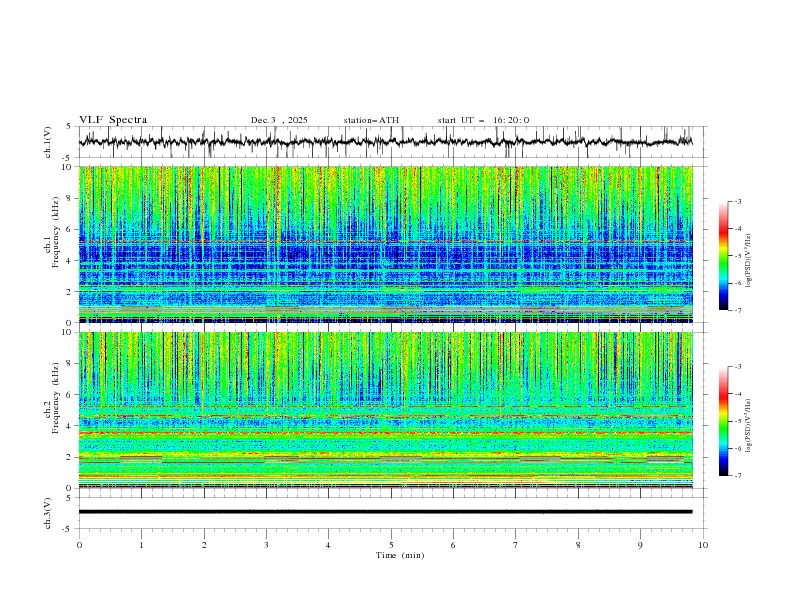Click the "-3" tick on ch.1 colorbar
The height and width of the screenshot is (612, 792).
[x=737, y=201]
